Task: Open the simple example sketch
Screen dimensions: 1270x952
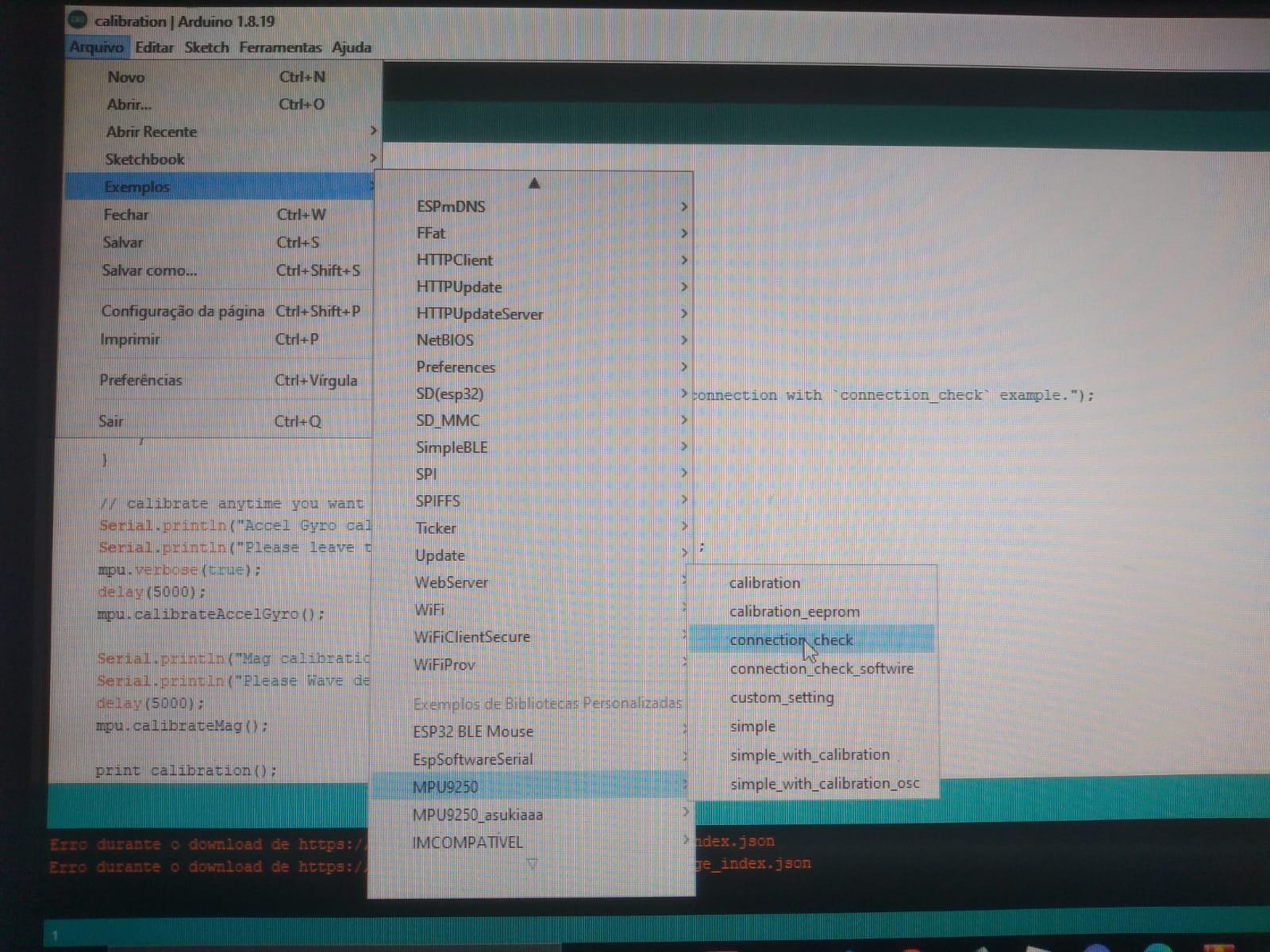Action: tap(814, 726)
